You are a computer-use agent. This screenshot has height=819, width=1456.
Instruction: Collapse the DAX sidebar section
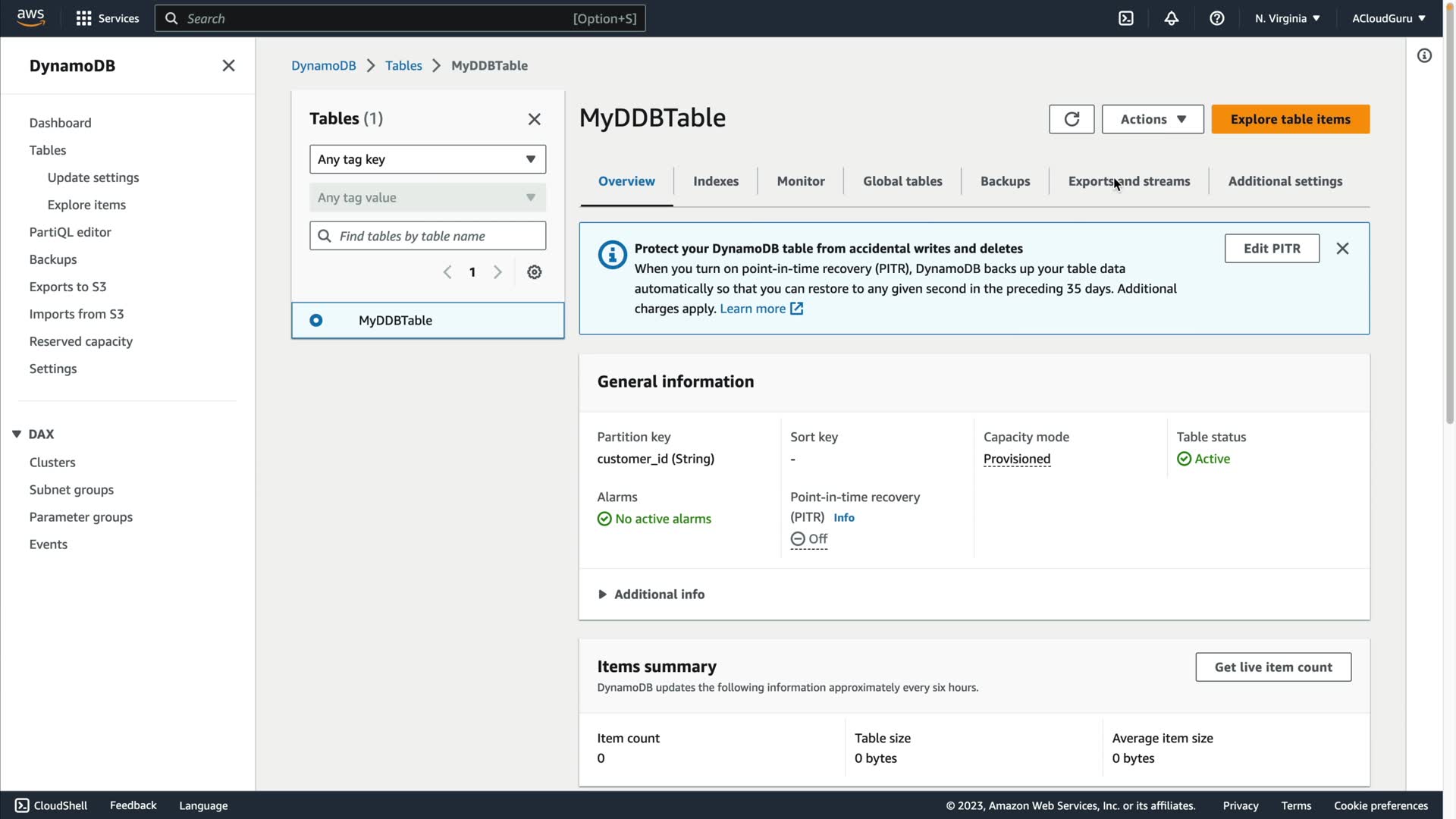[17, 434]
